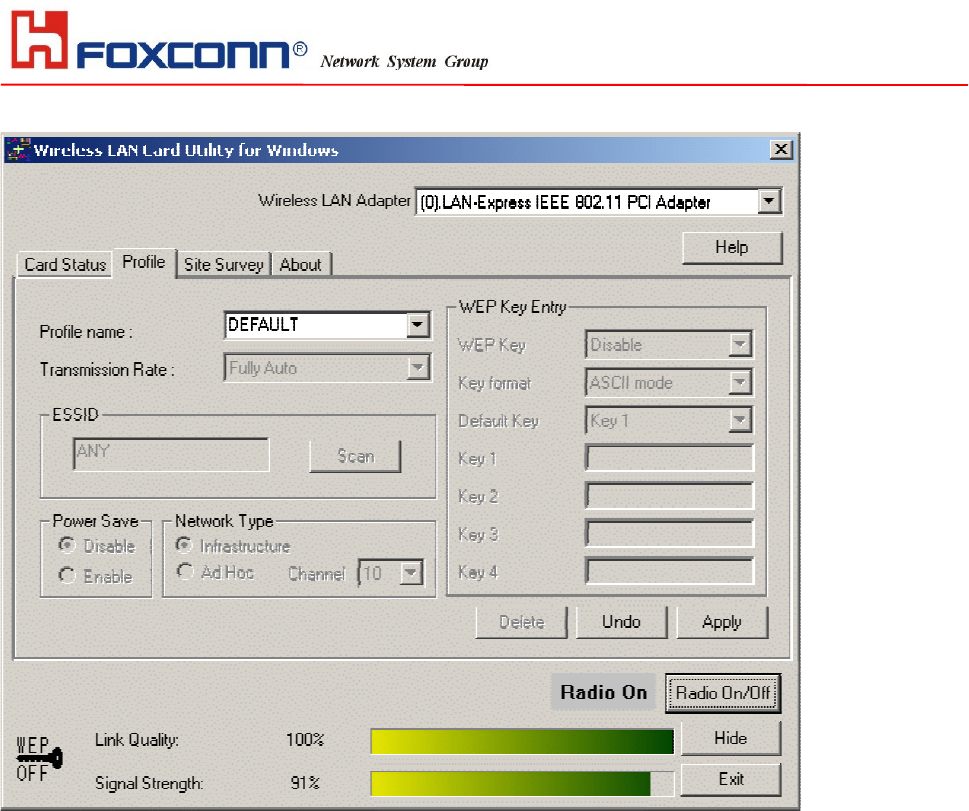Open the Site Survey tab

224,265
